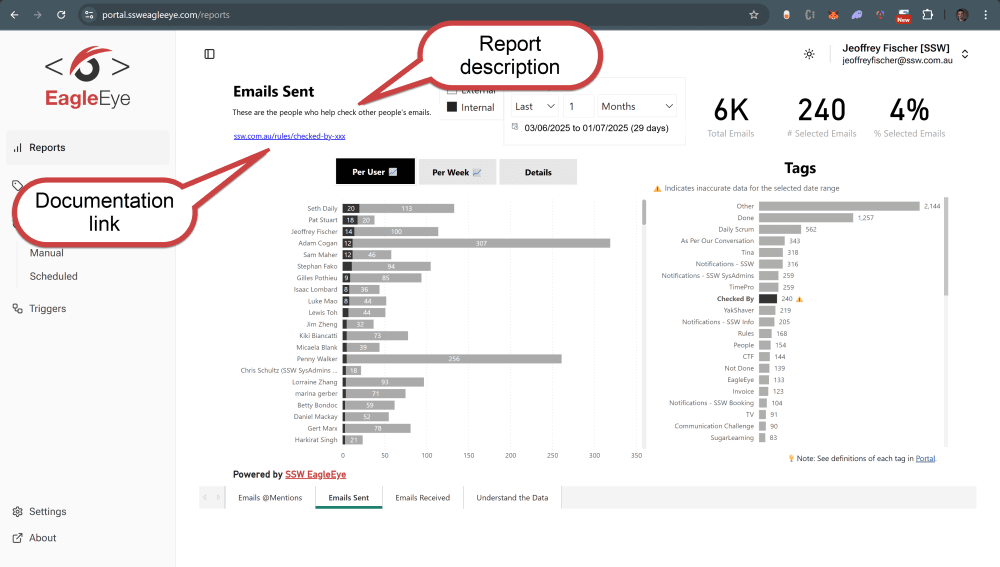This screenshot has width=1000, height=567.
Task: Click the Per Week view button
Action: (457, 172)
